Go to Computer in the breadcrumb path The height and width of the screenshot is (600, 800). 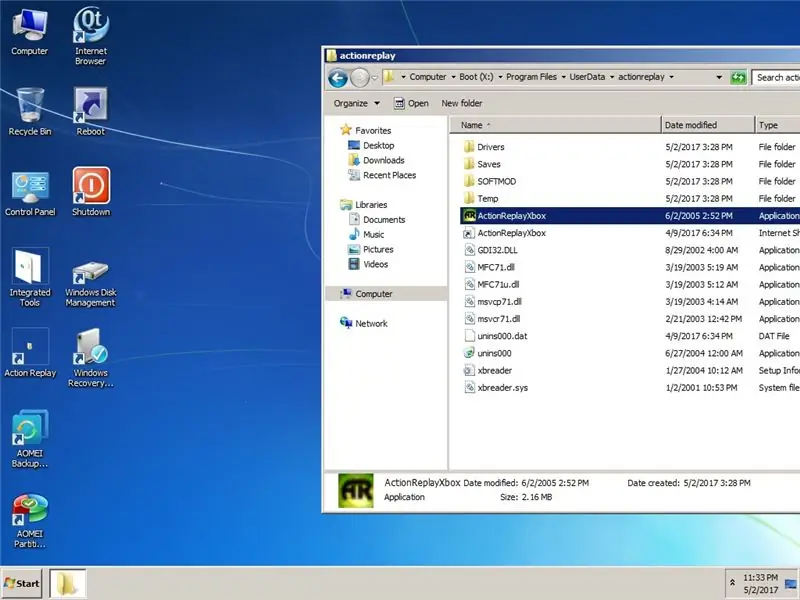click(x=428, y=77)
